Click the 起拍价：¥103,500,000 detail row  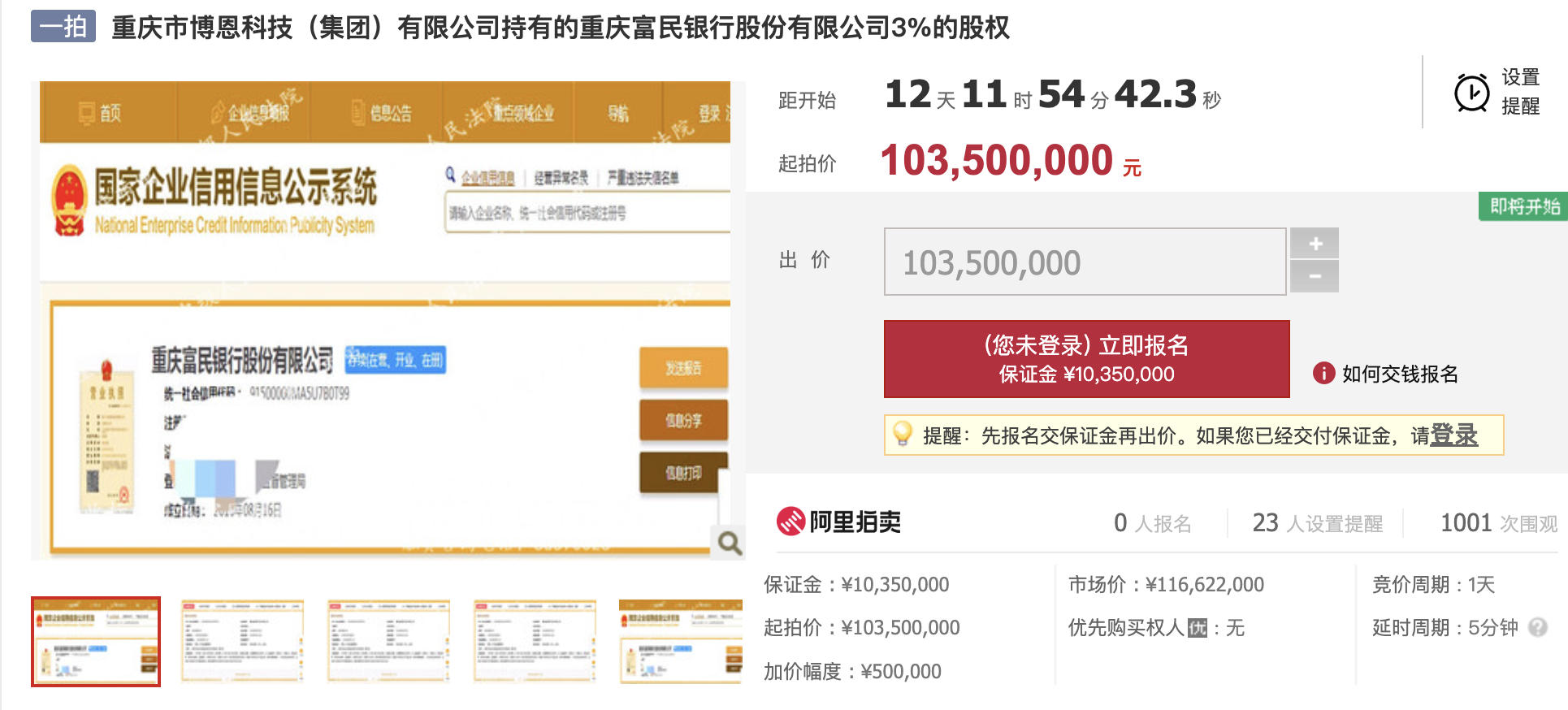point(861,627)
